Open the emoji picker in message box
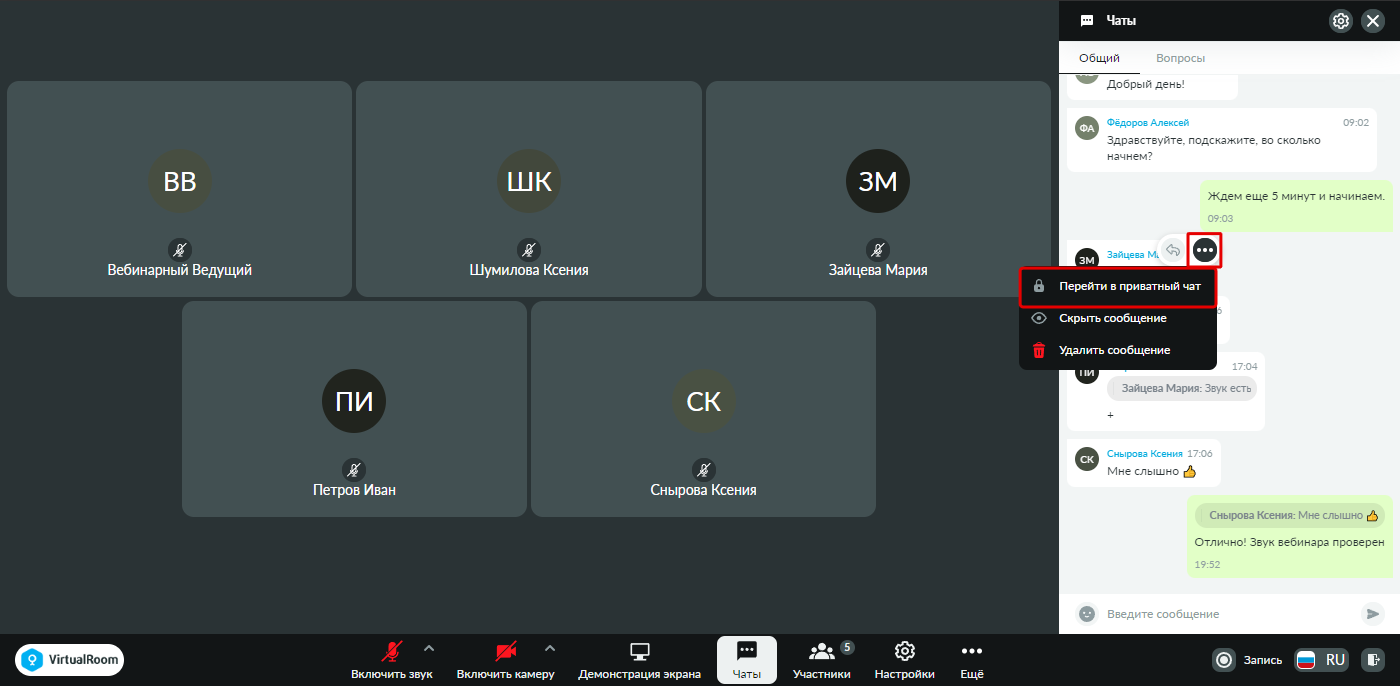The image size is (1400, 686). click(1086, 613)
